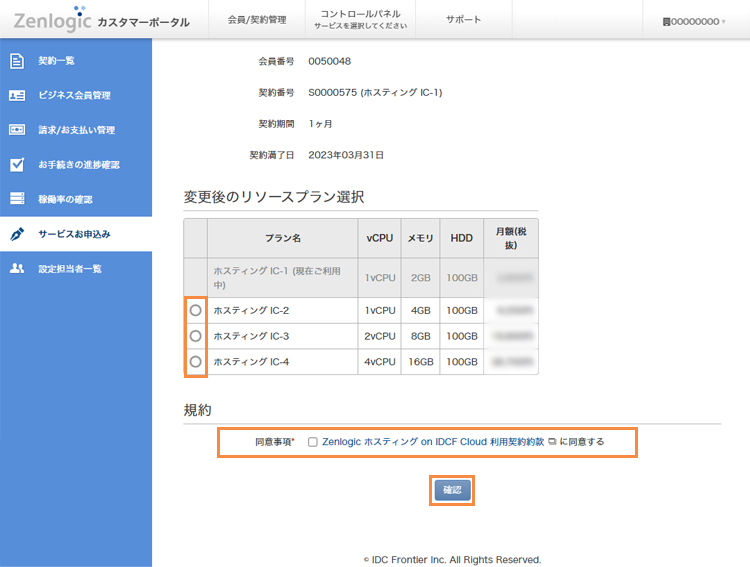
Task: Go to 請求/お支払い管理 in the sidebar
Action: click(x=76, y=130)
